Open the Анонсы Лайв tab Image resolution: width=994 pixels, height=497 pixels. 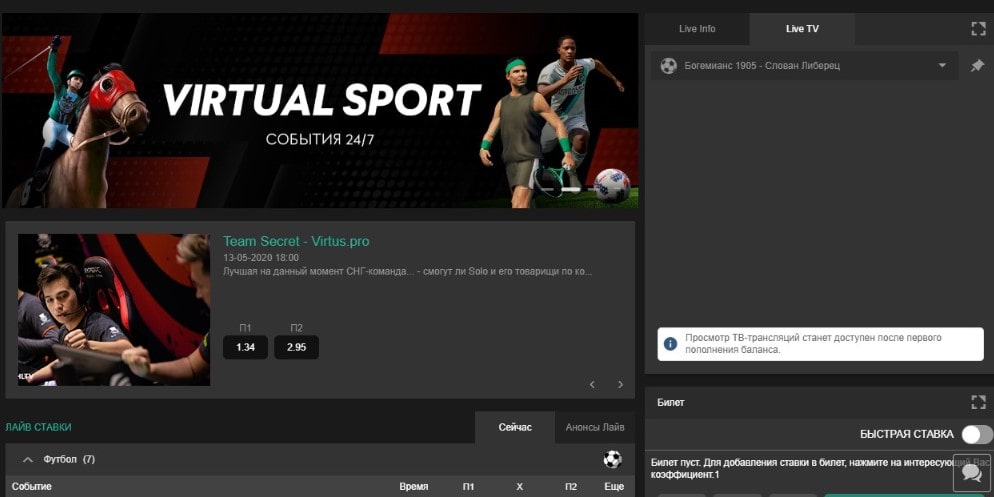pos(594,427)
